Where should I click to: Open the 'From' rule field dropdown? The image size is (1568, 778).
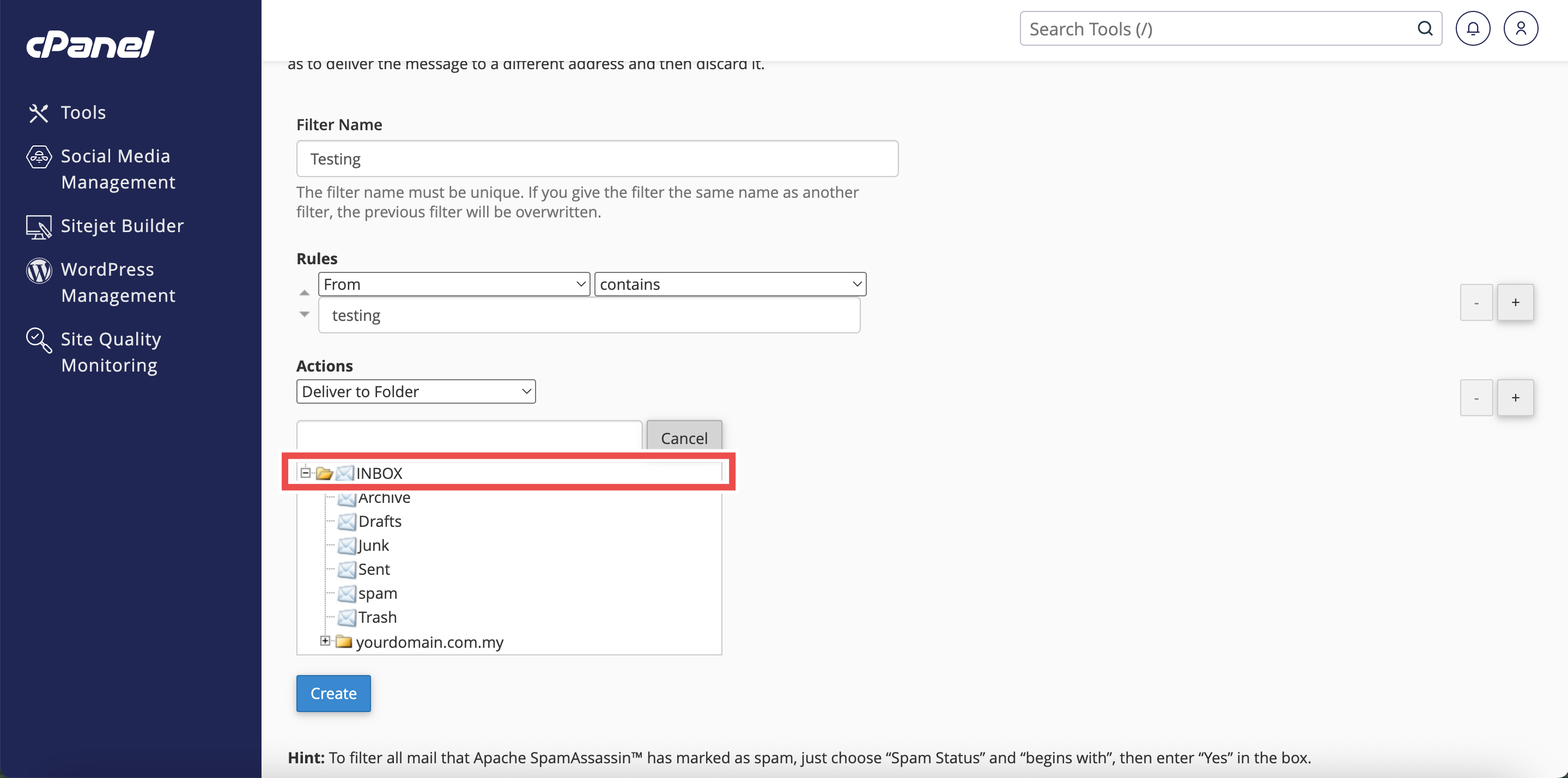pyautogui.click(x=454, y=284)
